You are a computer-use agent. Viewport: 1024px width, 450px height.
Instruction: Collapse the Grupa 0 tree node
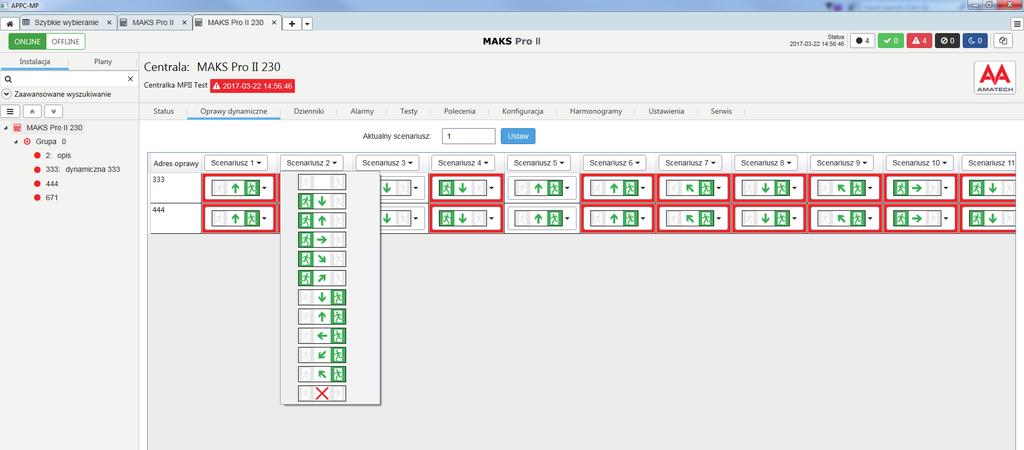point(16,141)
